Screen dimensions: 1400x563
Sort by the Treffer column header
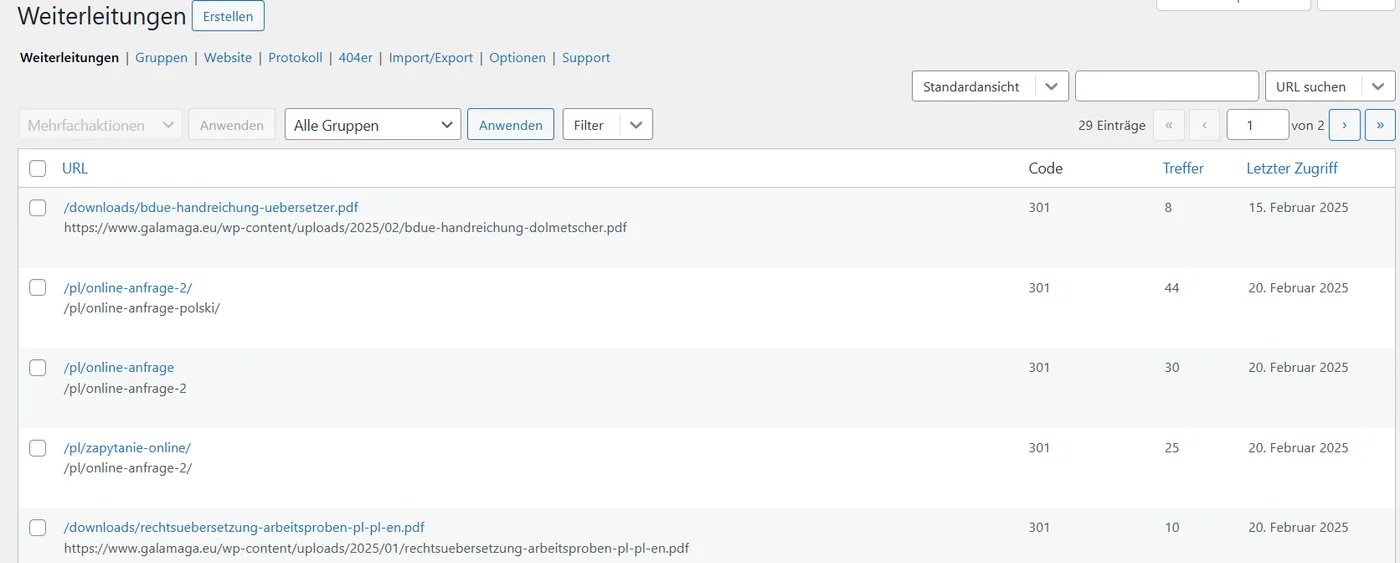pyautogui.click(x=1183, y=168)
